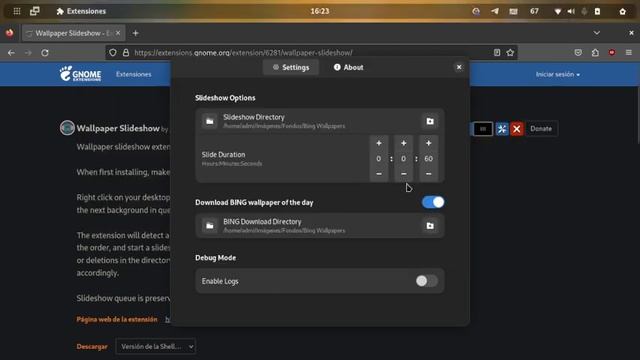The width and height of the screenshot is (640, 360).
Task: Select the Wallpaper Slideshow browser tab
Action: [73, 33]
